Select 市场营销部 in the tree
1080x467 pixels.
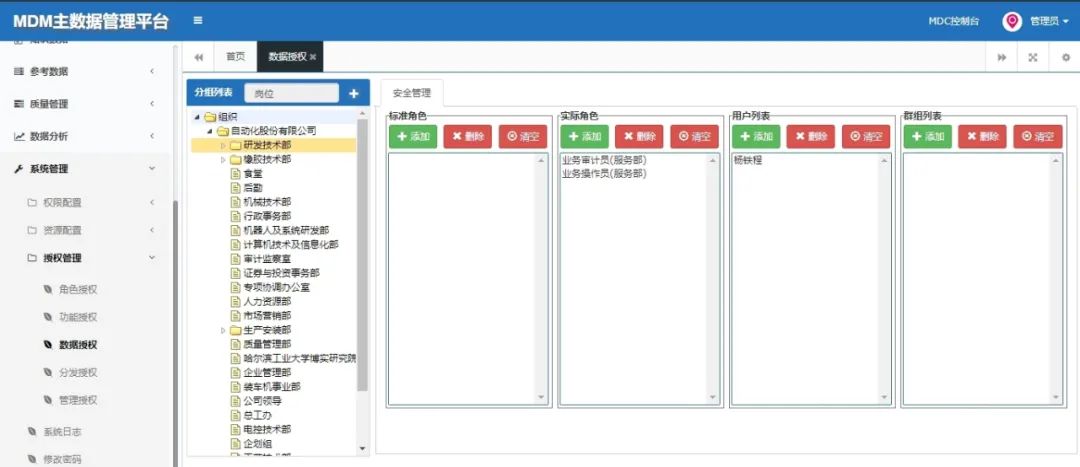point(267,315)
